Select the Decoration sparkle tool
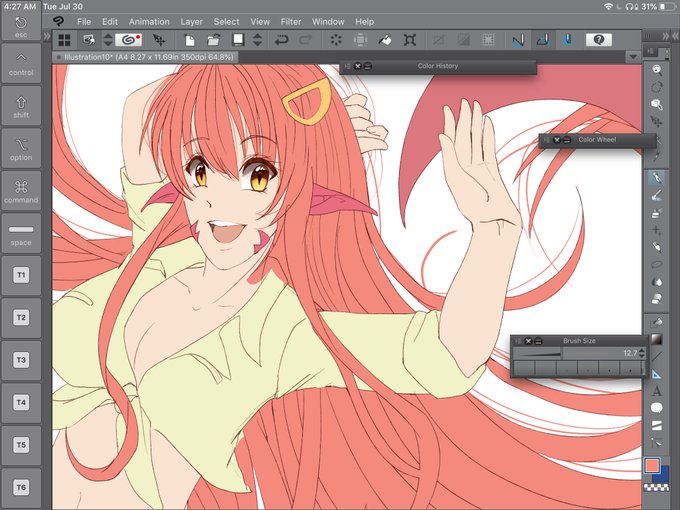 (x=657, y=230)
